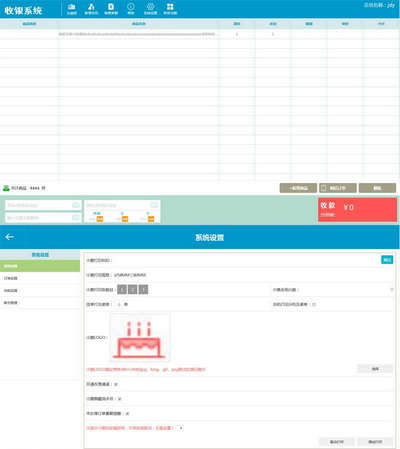Expand the dropdown arrow at settings row end

[392, 290]
